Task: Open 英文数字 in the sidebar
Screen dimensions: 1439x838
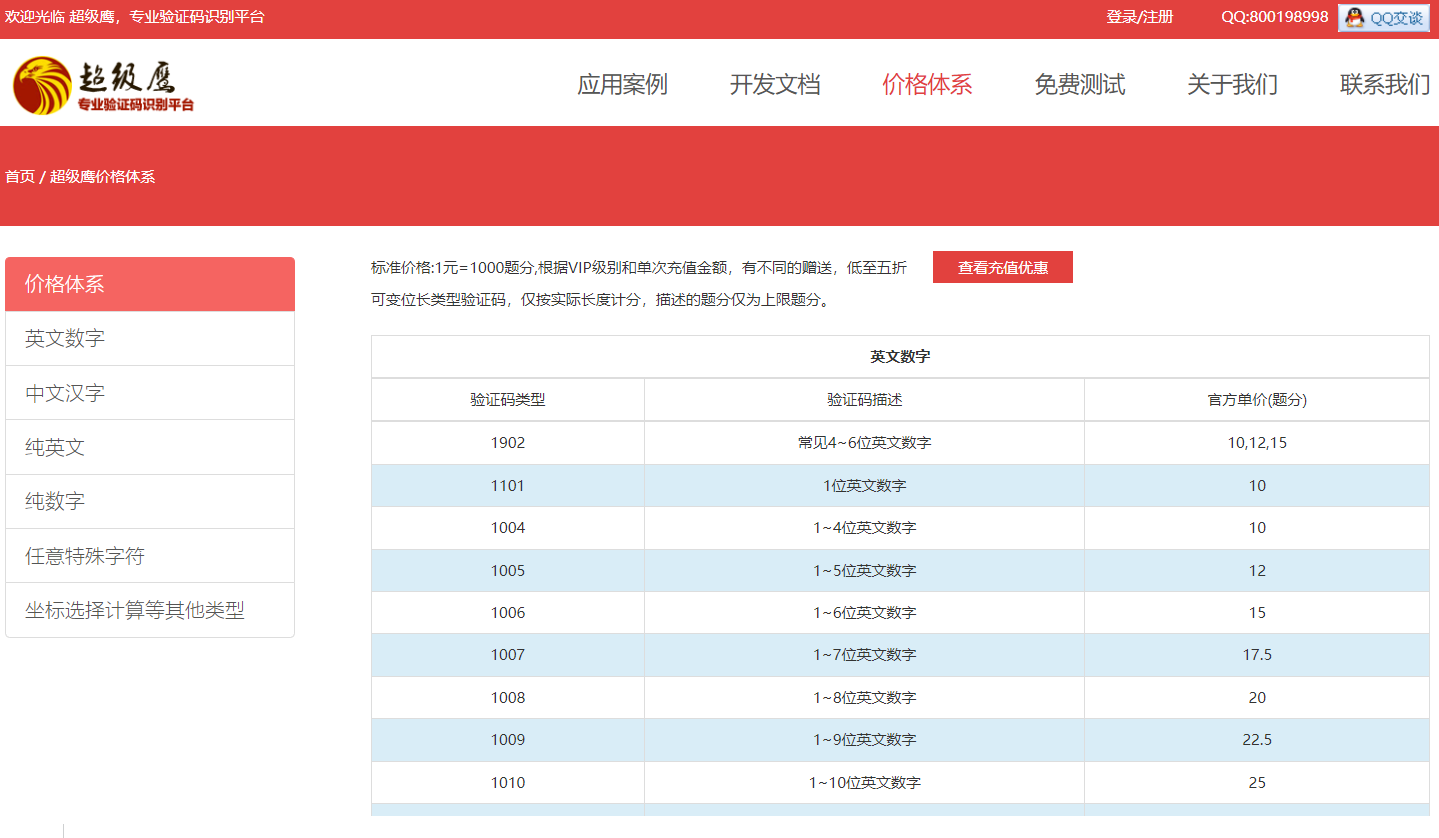Action: tap(150, 339)
